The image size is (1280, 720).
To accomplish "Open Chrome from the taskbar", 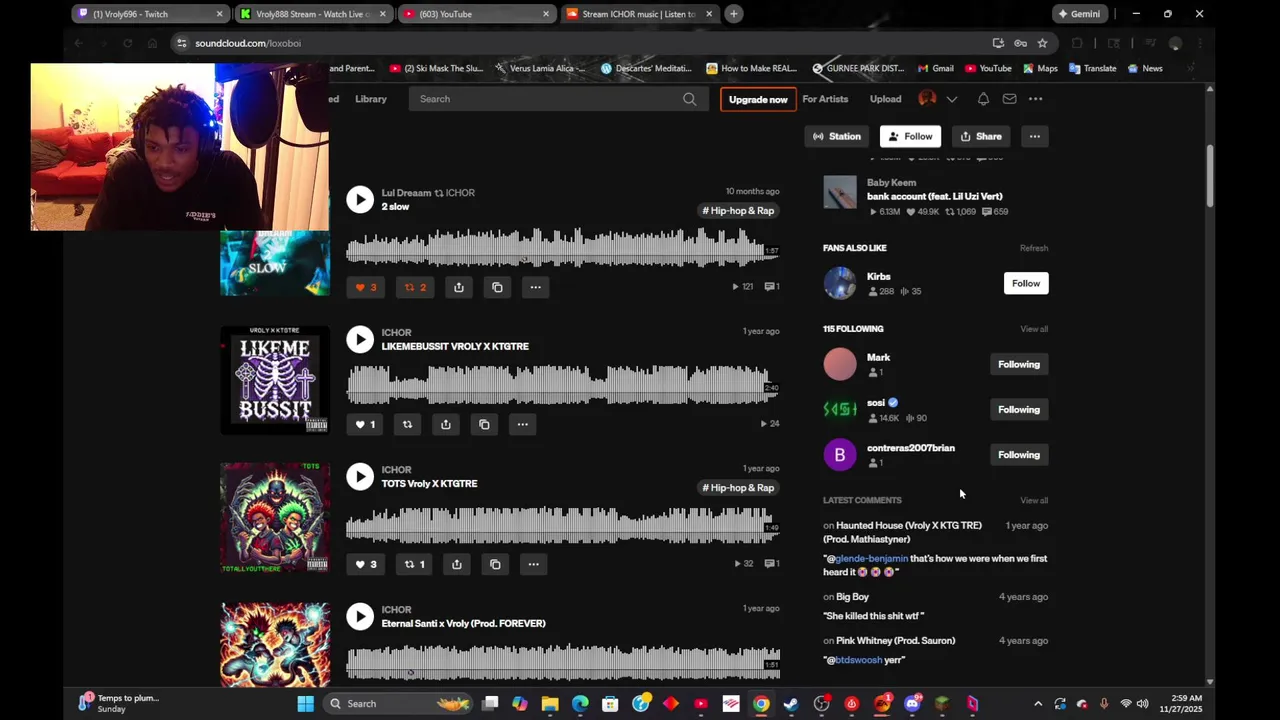I will (761, 703).
